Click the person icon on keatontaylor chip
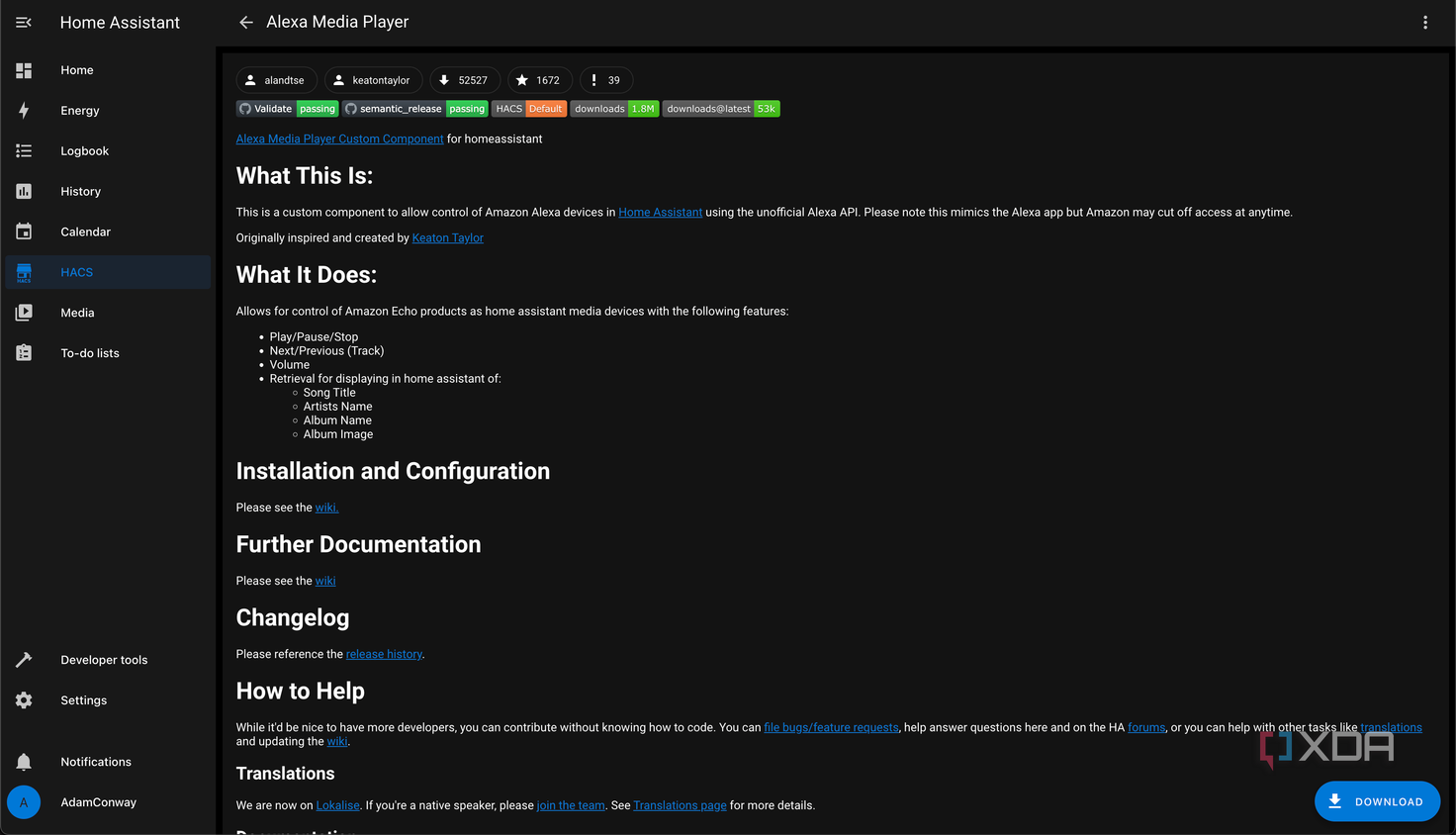This screenshot has width=1456, height=835. (338, 80)
